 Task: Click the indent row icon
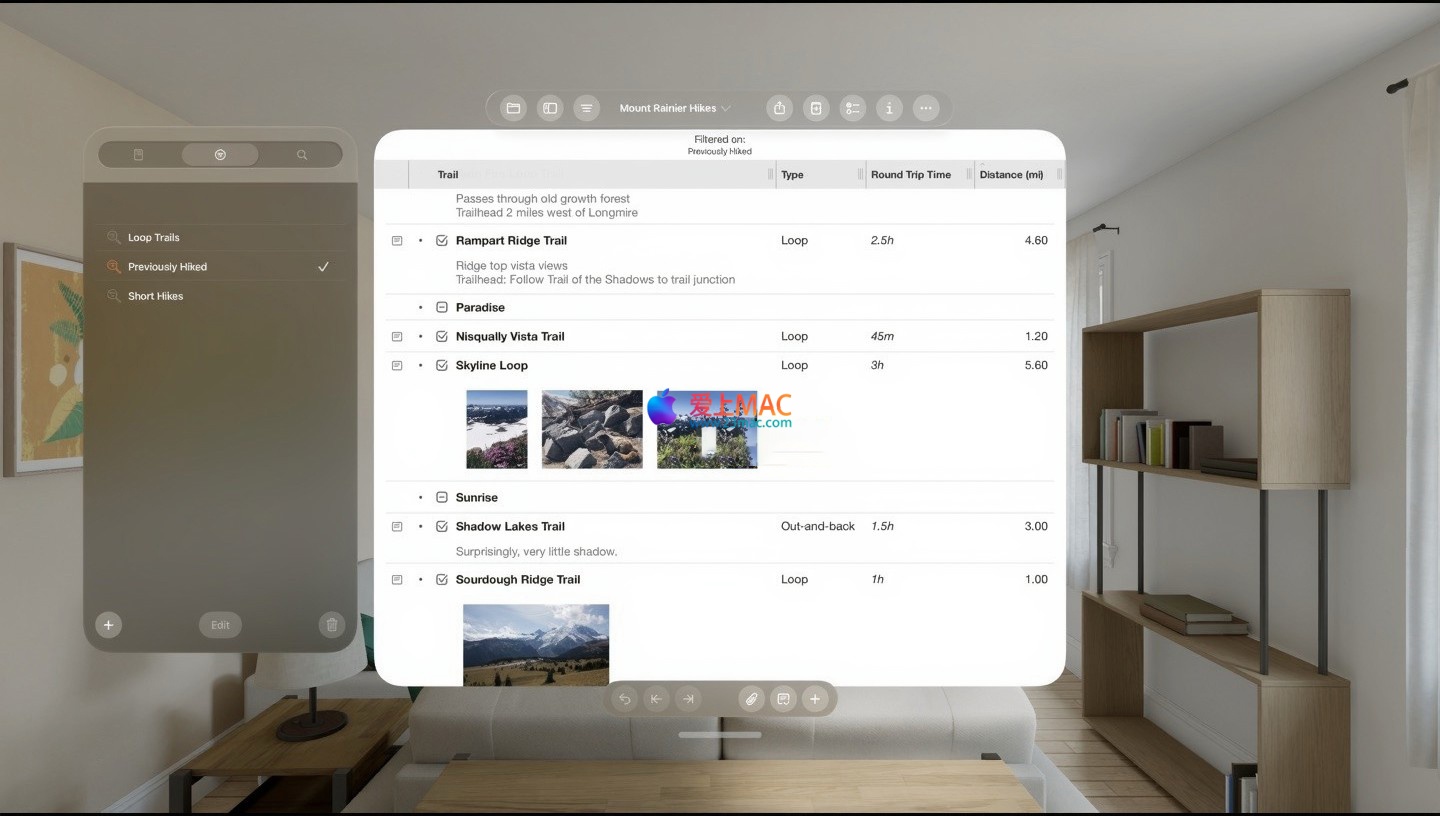(x=688, y=699)
